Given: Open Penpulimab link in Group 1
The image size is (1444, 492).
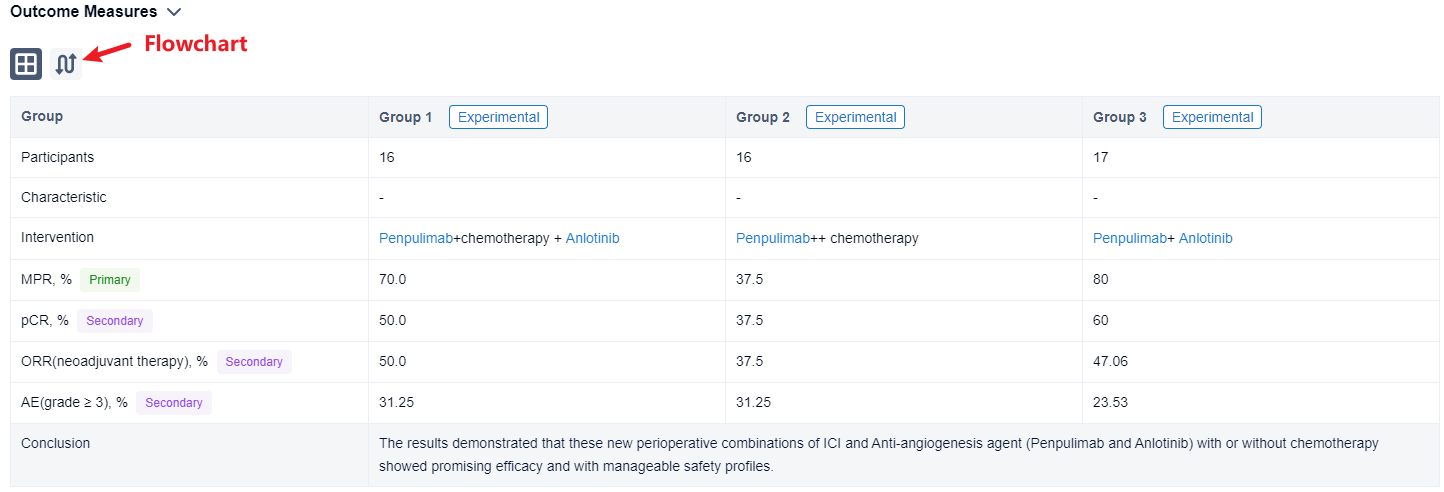Looking at the screenshot, I should tap(415, 238).
